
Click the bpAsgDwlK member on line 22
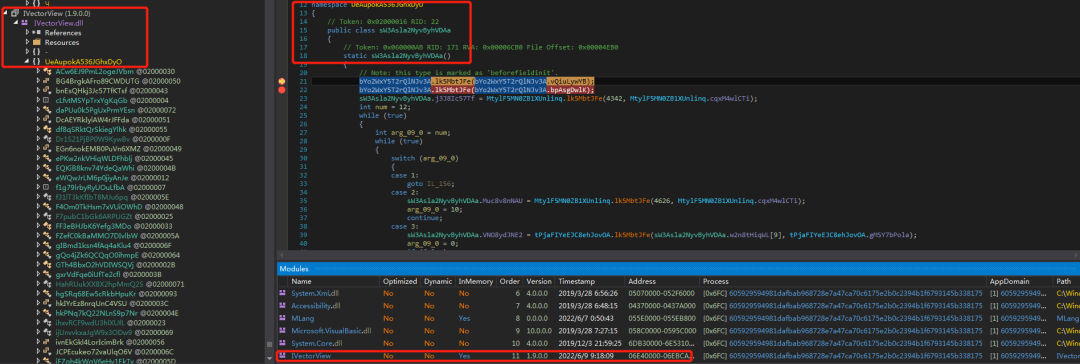click(569, 90)
